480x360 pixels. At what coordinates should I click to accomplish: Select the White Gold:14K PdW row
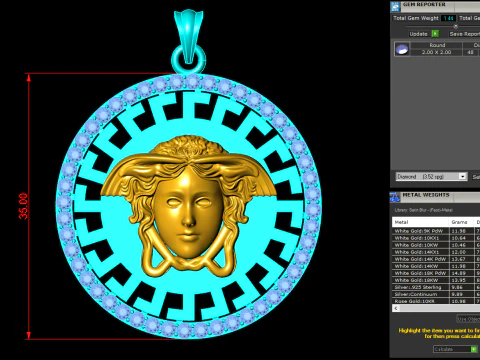[436, 259]
